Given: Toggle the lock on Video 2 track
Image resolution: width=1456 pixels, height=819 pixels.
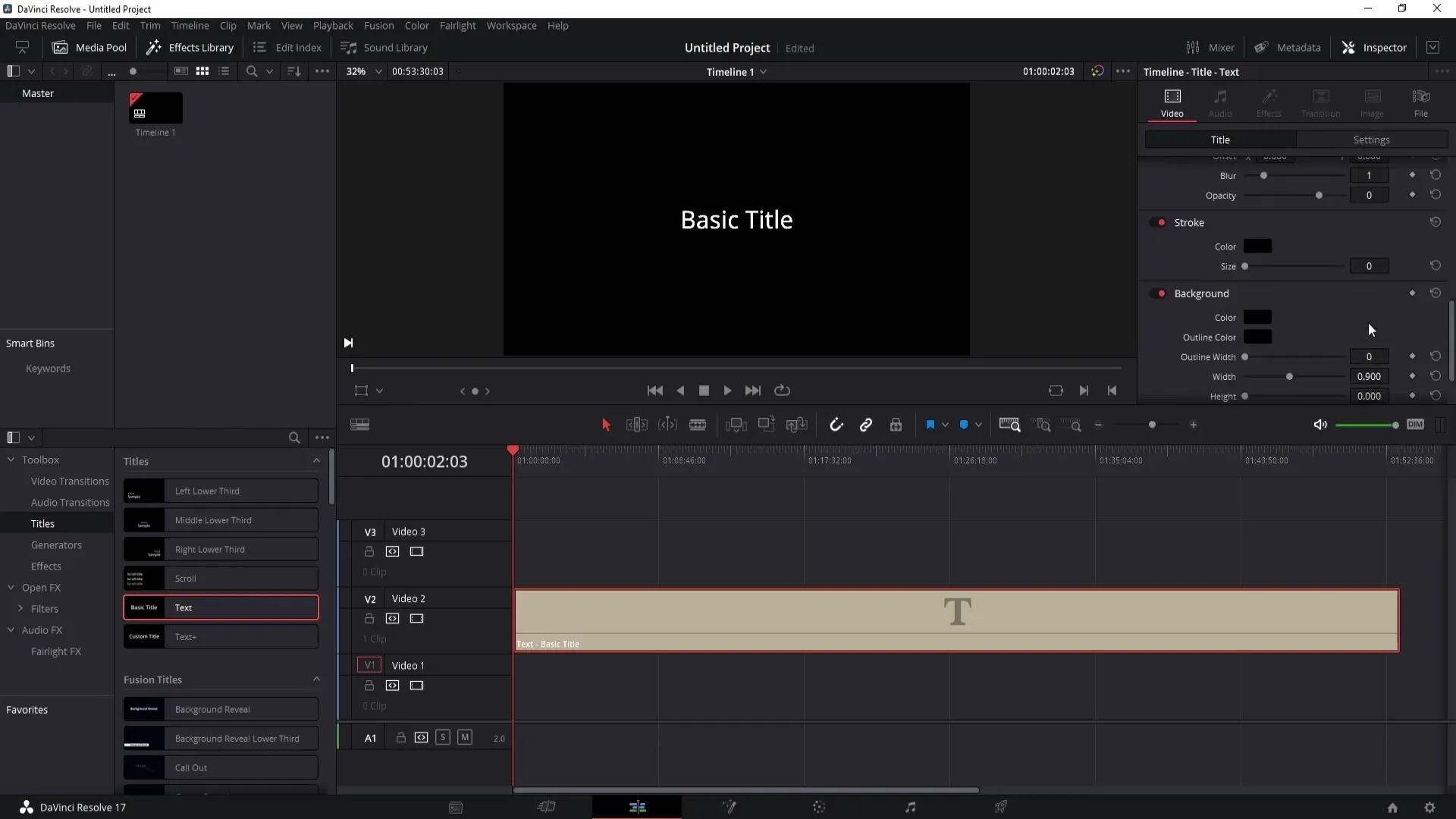Looking at the screenshot, I should tap(370, 618).
